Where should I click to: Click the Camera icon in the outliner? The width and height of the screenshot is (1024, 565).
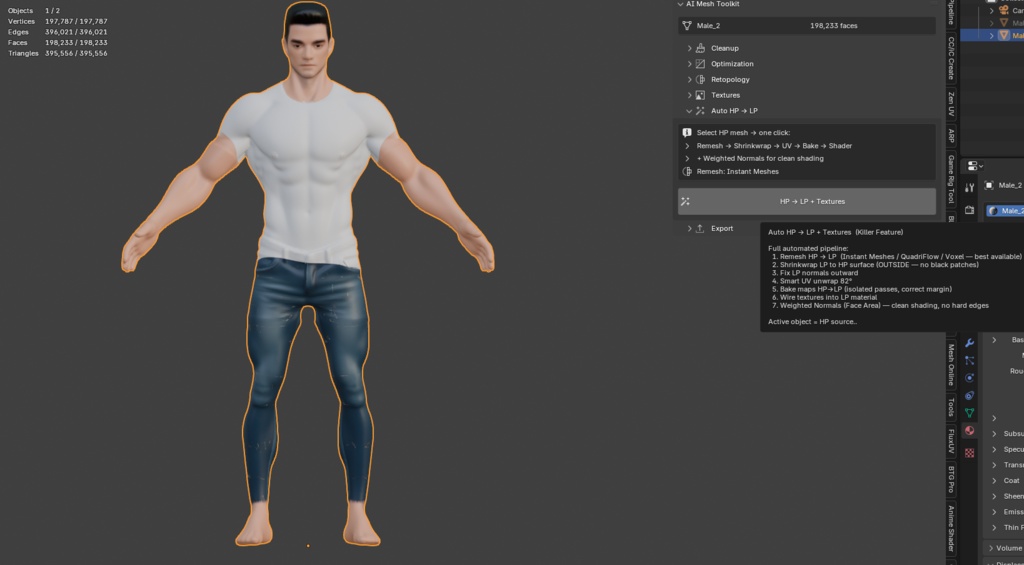click(x=1004, y=10)
